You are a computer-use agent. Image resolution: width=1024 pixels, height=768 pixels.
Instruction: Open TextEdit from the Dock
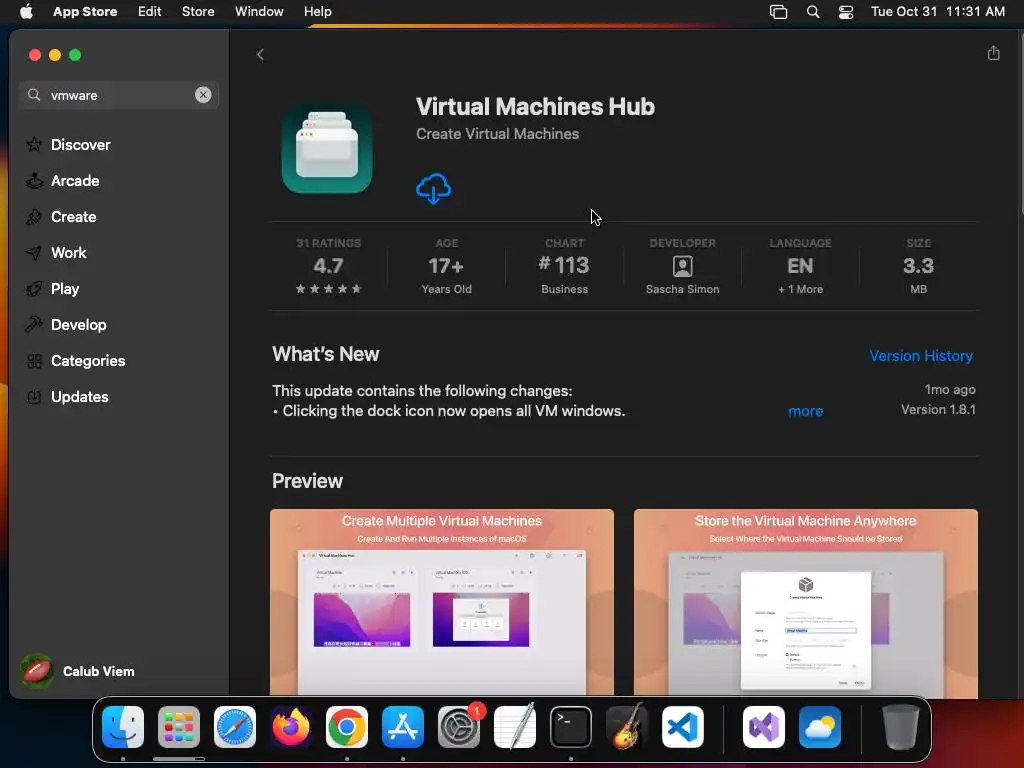[x=515, y=727]
